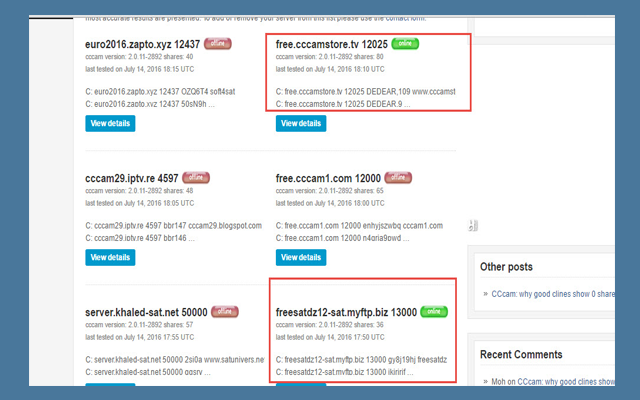This screenshot has width=640, height=400.
Task: Click 'last tested on July 14, 2016 18:05 UTC'
Action: 140,203
